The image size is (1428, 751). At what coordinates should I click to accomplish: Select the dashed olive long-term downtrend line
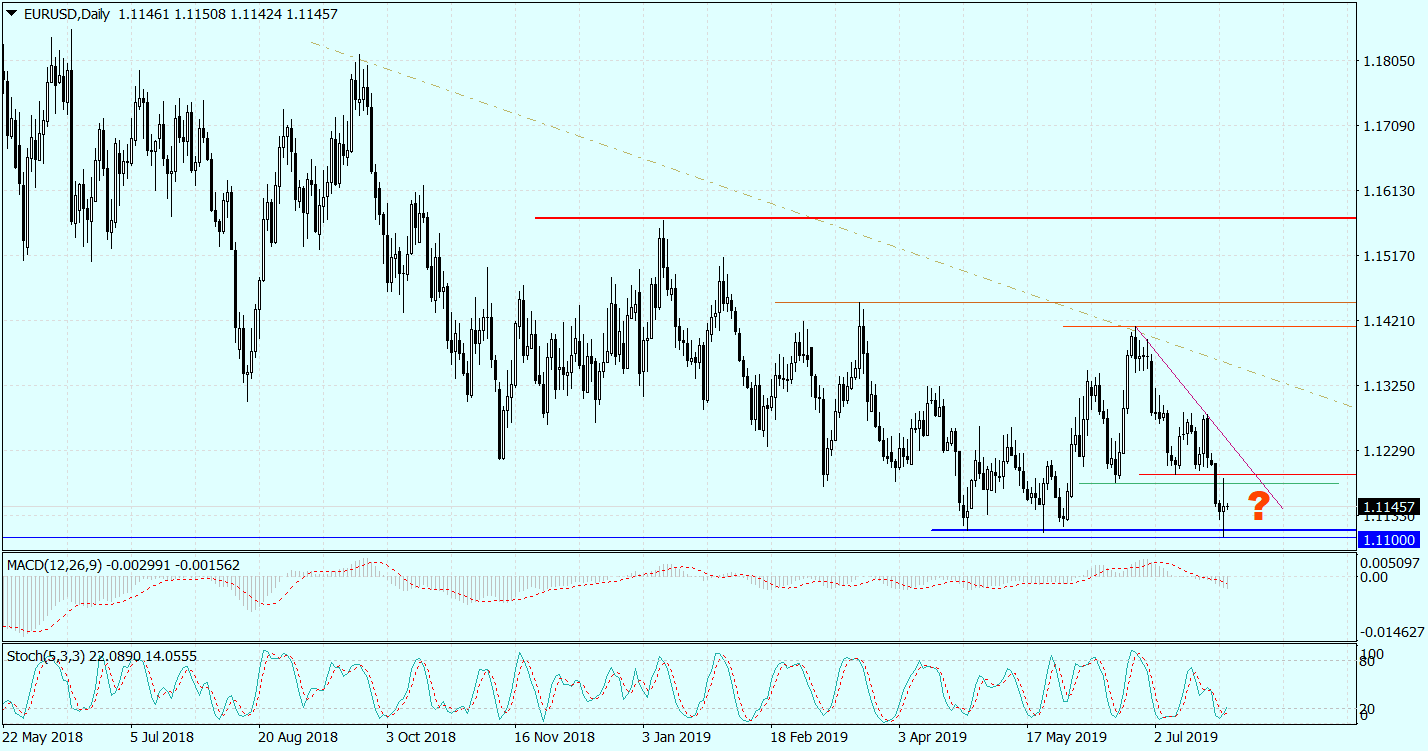(x=830, y=224)
